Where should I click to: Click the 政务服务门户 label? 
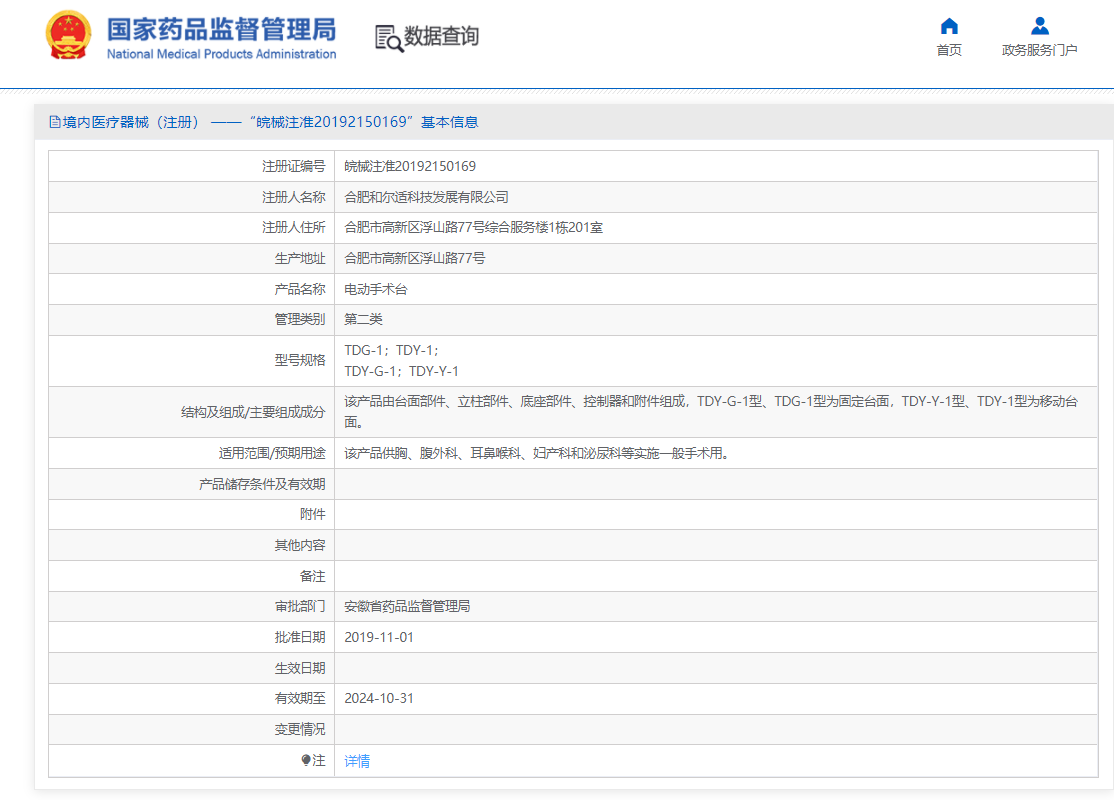coord(1039,50)
